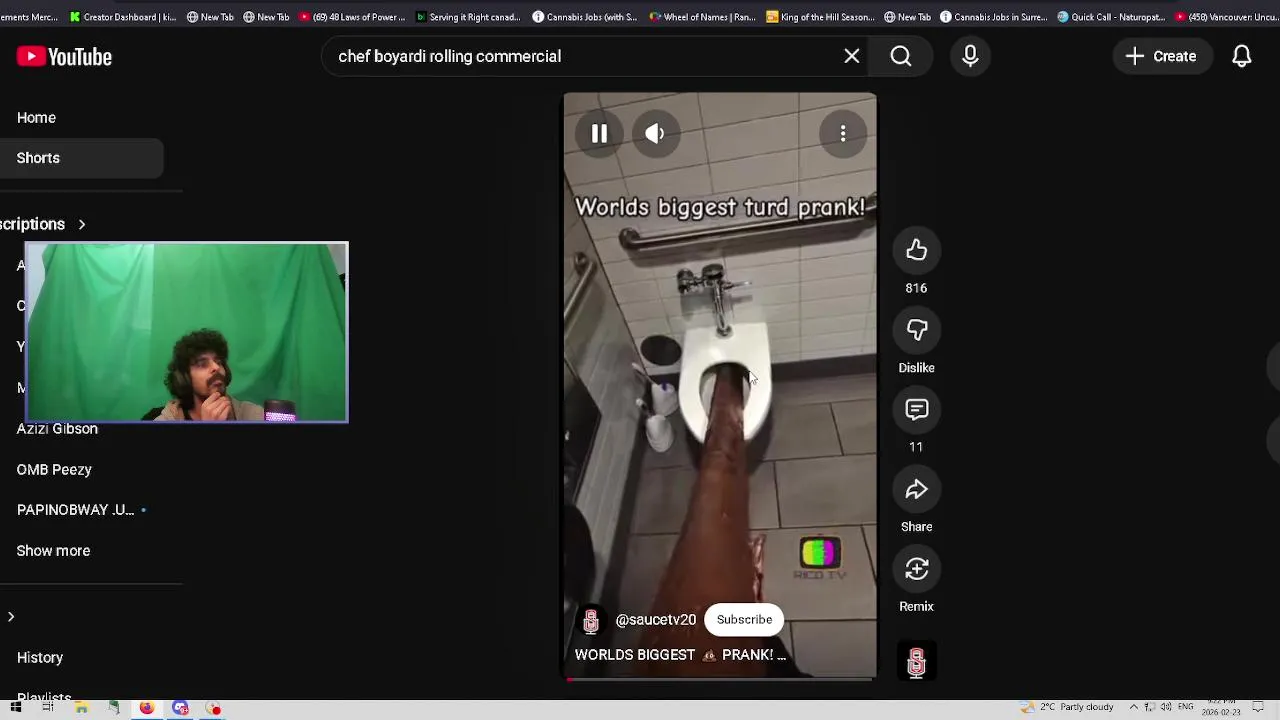Open the Windows Start menu
This screenshot has width=1280, height=720.
[x=16, y=709]
